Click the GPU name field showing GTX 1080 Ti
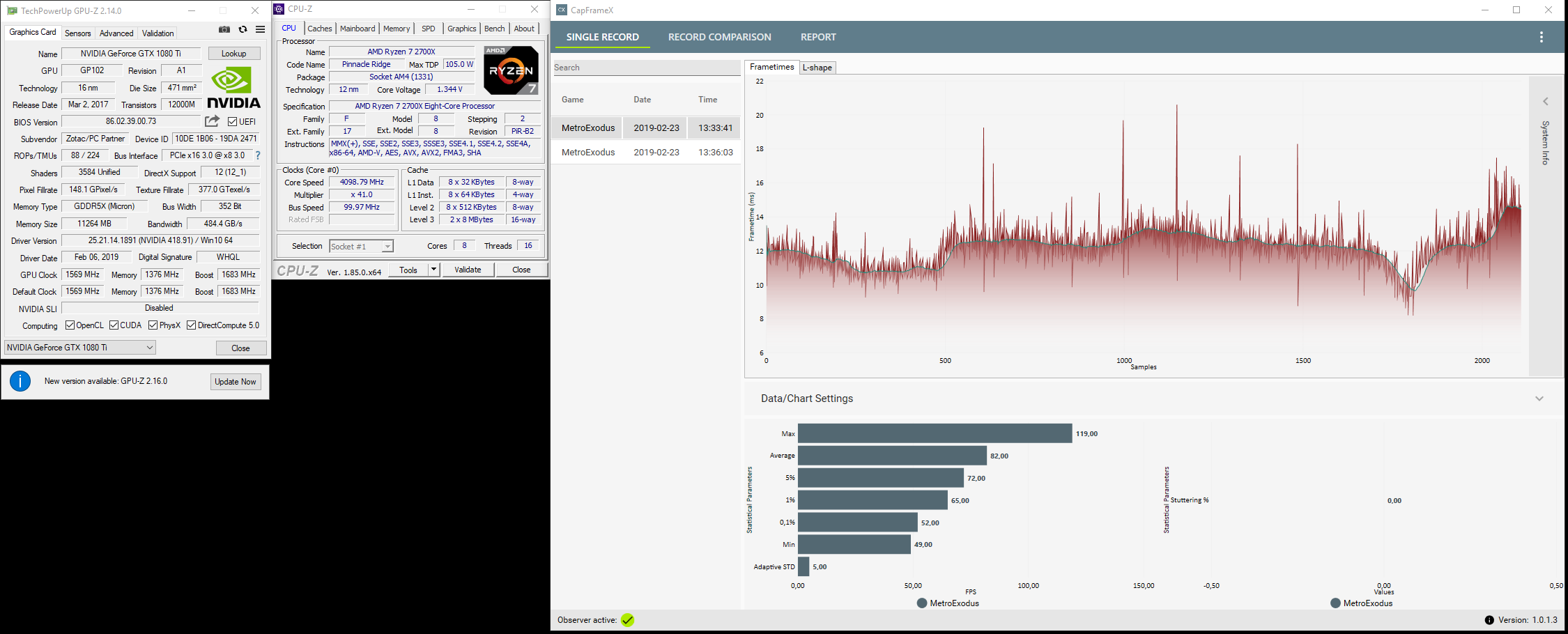Screen dimensions: 1568x634 pos(131,54)
